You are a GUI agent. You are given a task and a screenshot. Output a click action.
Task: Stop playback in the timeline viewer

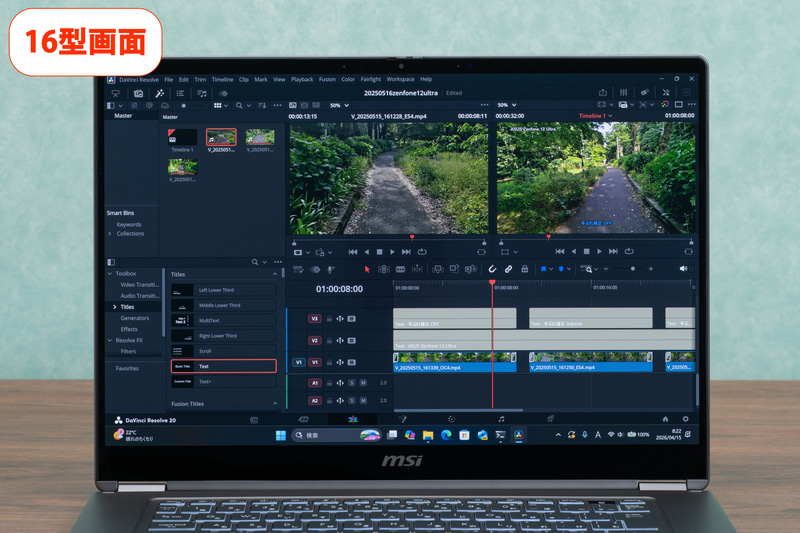[586, 251]
